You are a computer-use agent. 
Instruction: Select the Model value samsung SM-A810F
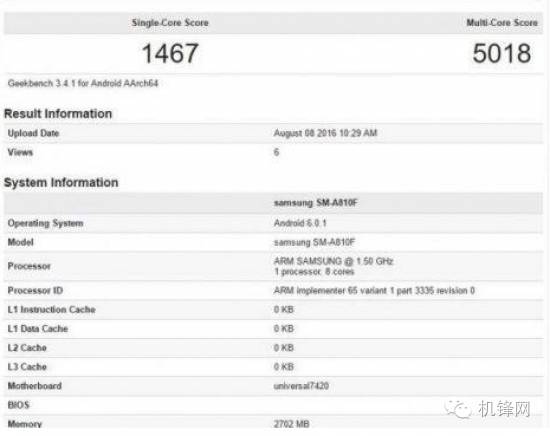pyautogui.click(x=315, y=242)
